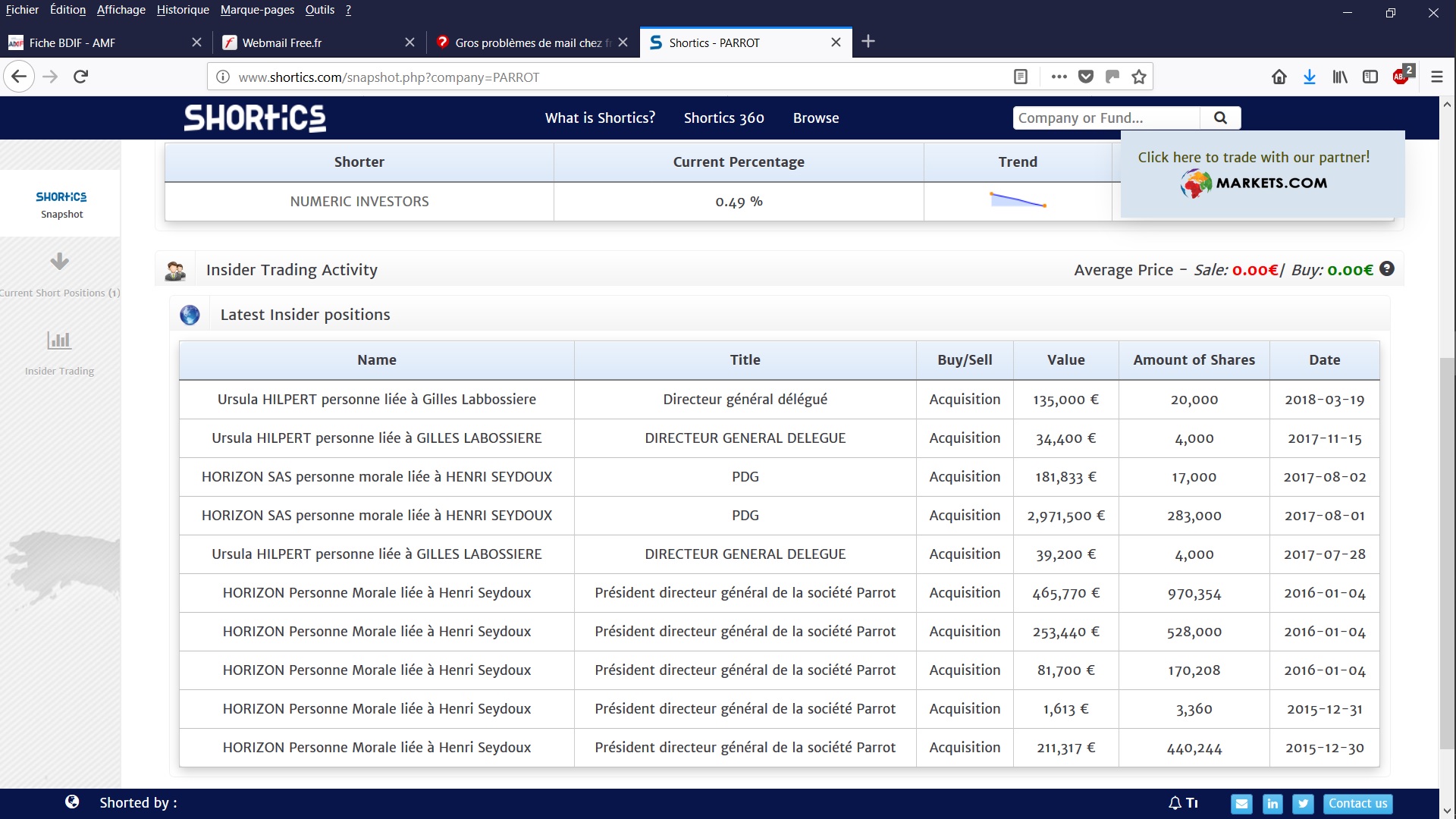
Task: Click the browser forward arrow
Action: click(50, 77)
